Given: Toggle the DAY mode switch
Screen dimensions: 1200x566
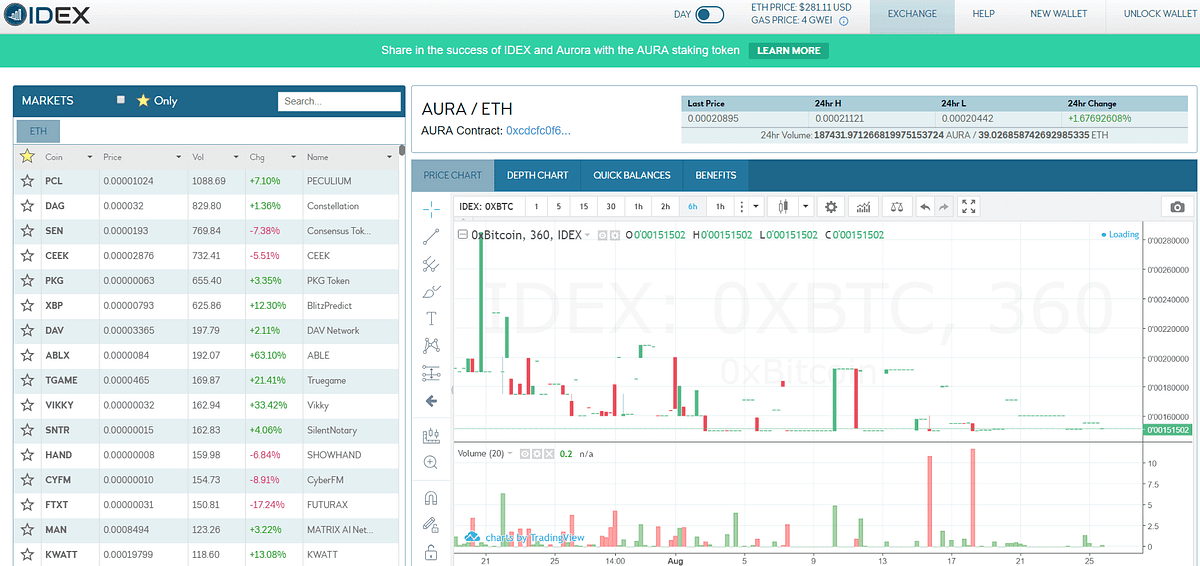Looking at the screenshot, I should pyautogui.click(x=709, y=14).
